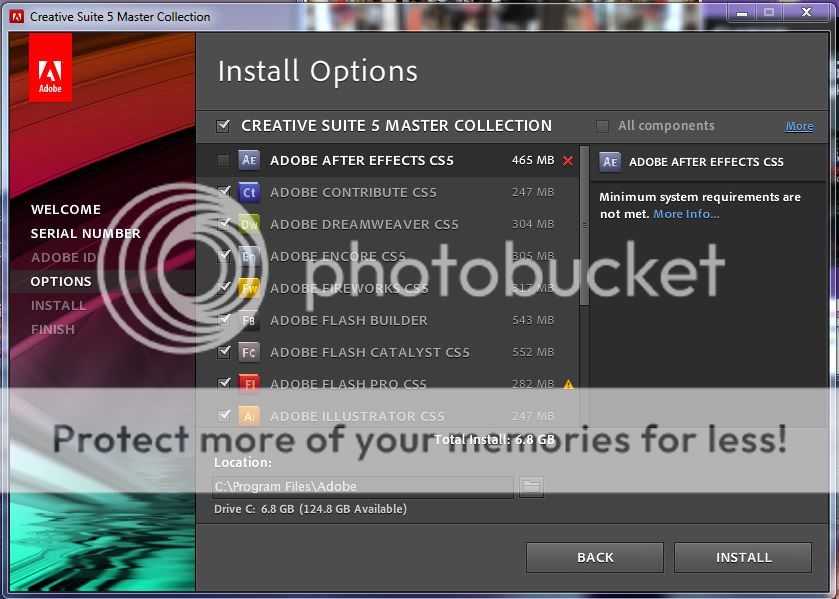
Task: Click the After Effects Ae icon in list
Action: [x=249, y=160]
